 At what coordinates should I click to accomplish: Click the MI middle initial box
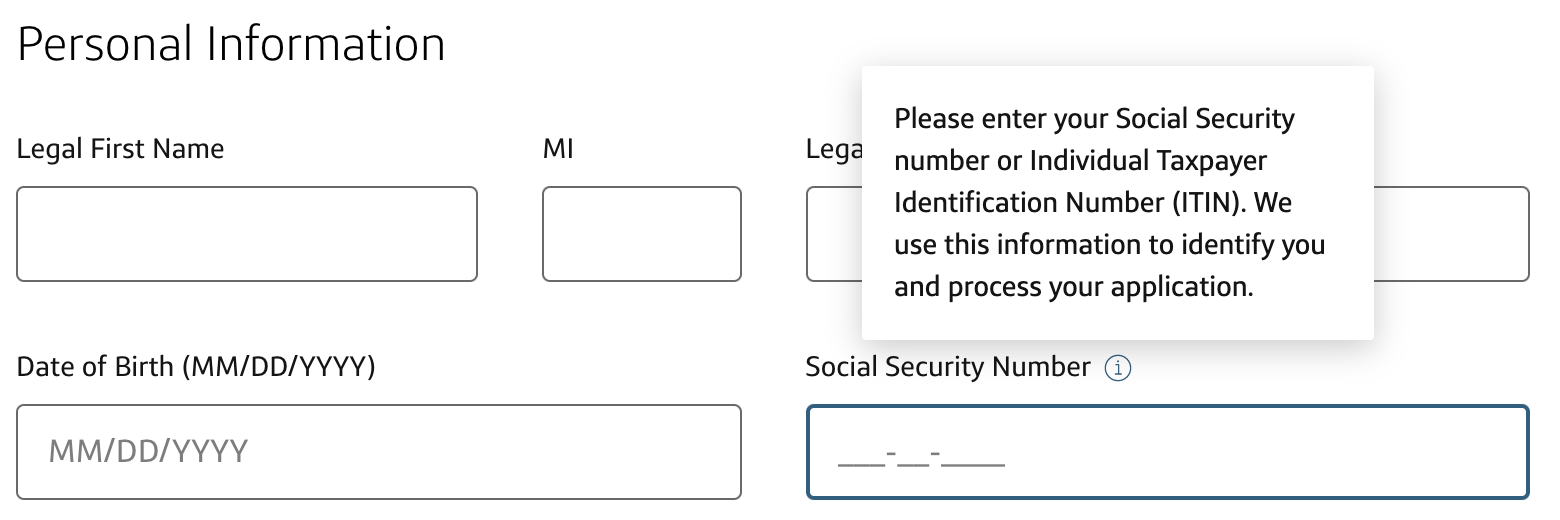641,234
